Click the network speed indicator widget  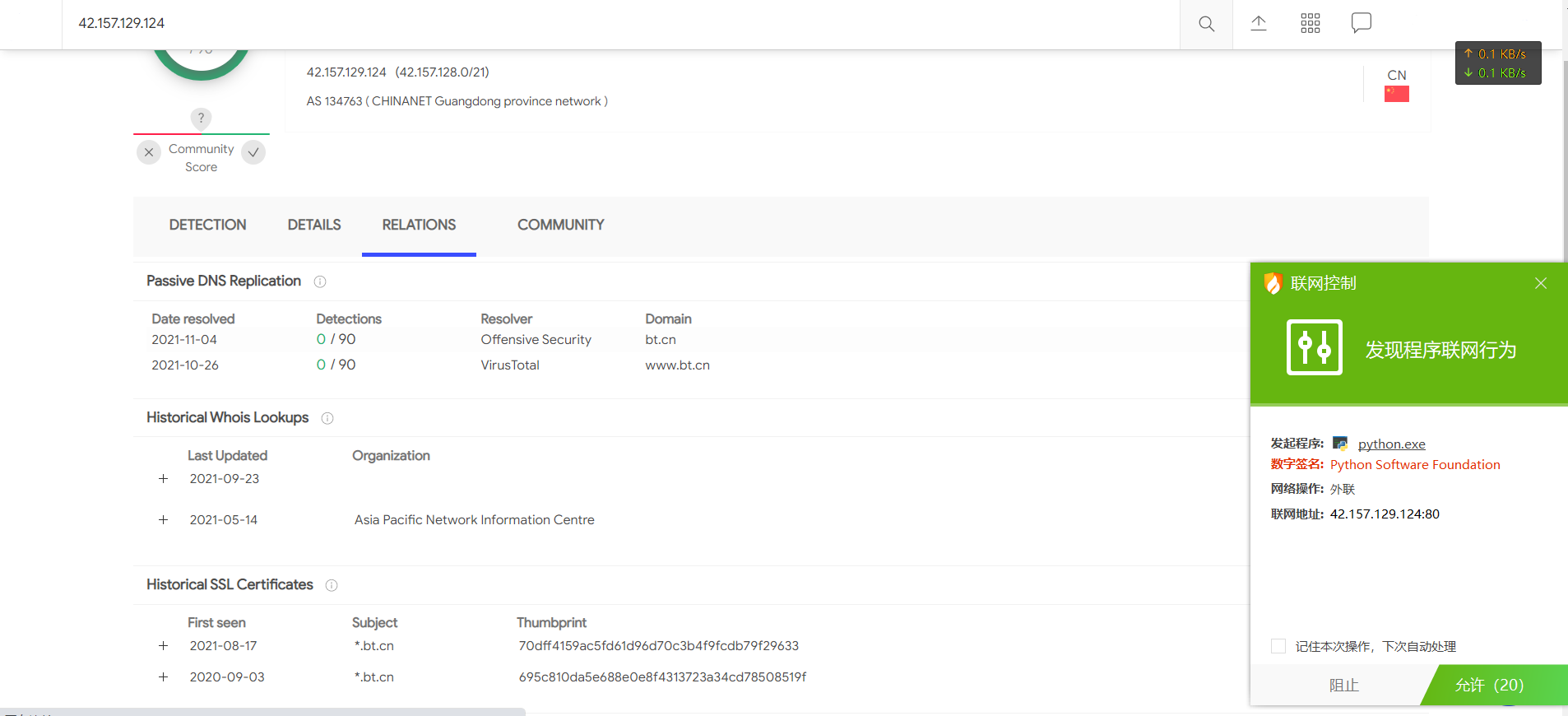[1498, 63]
